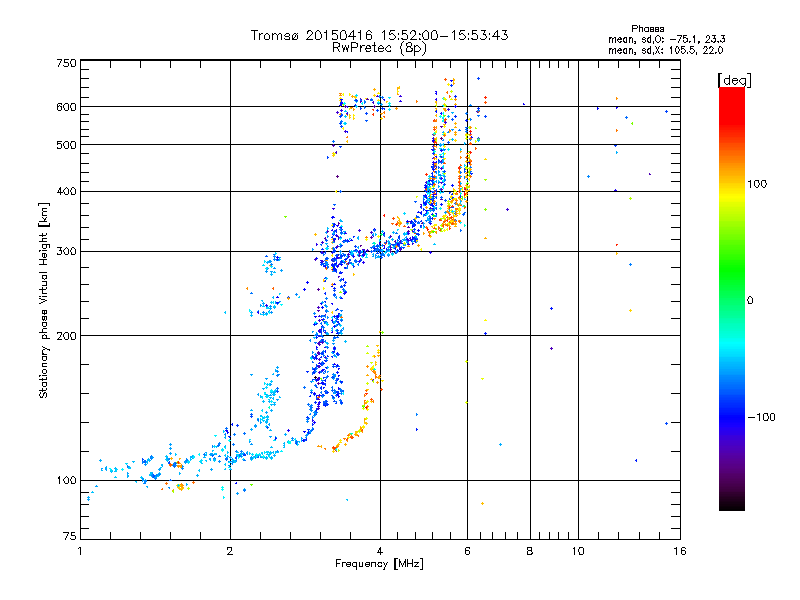The width and height of the screenshot is (800, 600).
Task: Click the black bottom of the colorbar
Action: tap(732, 503)
